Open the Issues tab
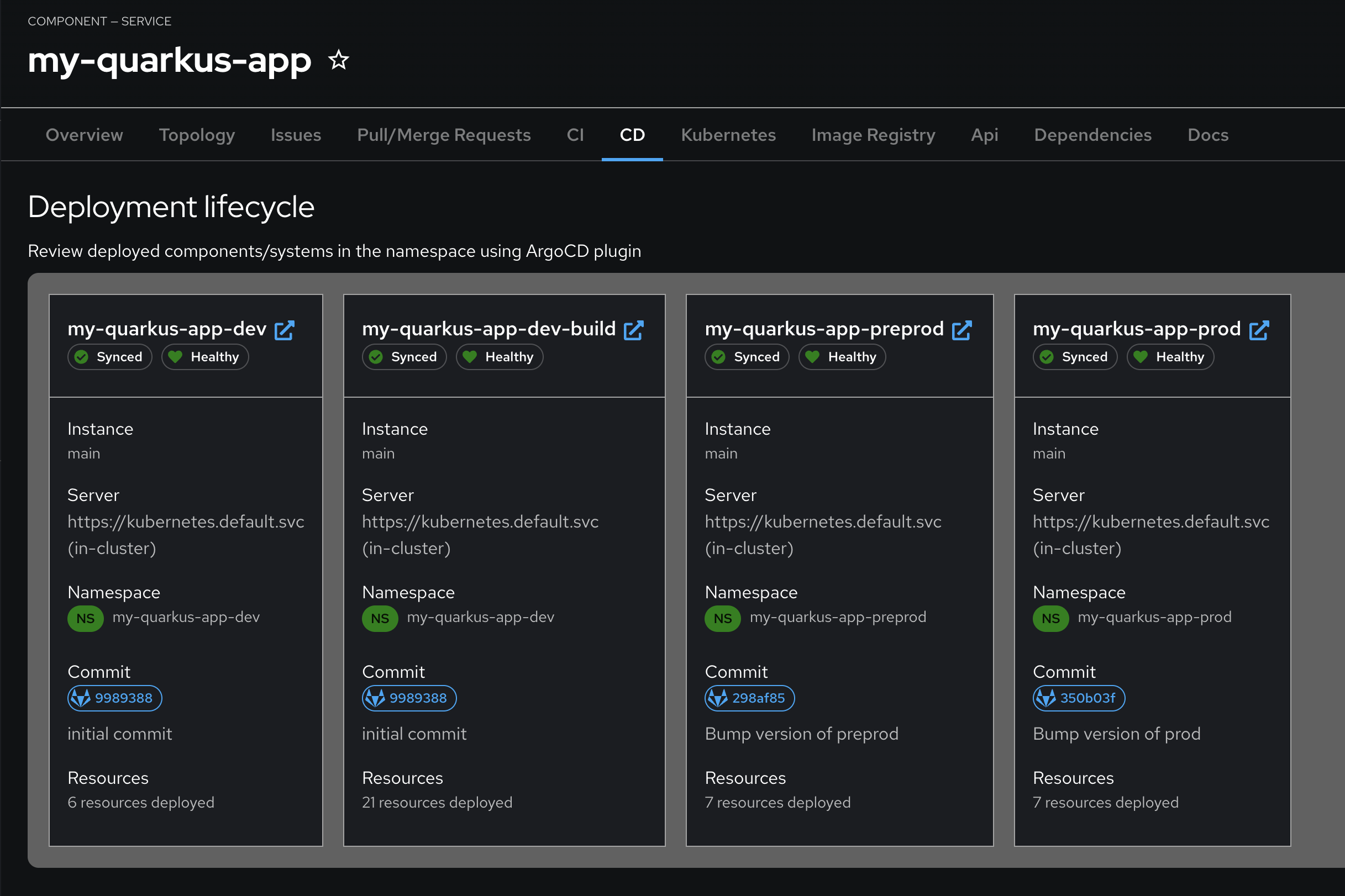Screen dimensions: 1345x896 296,135
